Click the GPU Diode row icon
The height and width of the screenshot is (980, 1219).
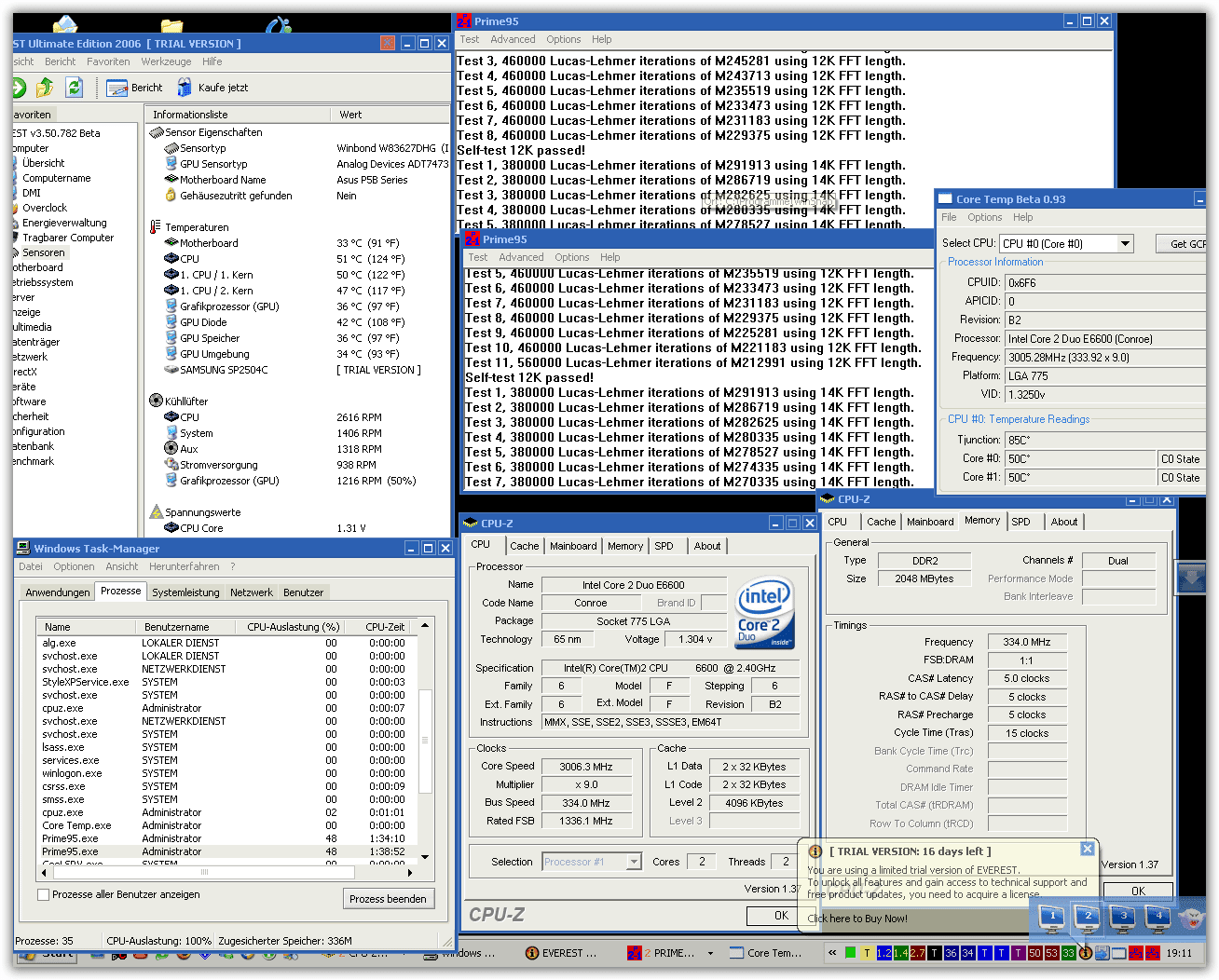tap(171, 322)
